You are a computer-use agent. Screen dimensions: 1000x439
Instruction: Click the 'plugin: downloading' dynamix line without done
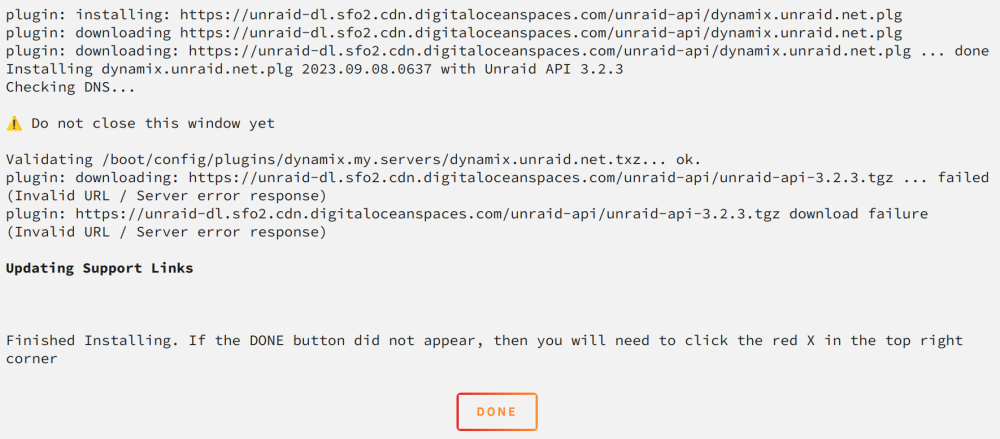point(454,33)
